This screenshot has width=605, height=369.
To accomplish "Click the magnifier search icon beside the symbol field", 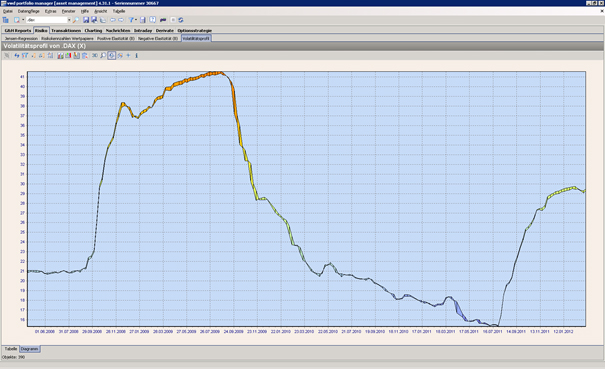I will click(76, 20).
